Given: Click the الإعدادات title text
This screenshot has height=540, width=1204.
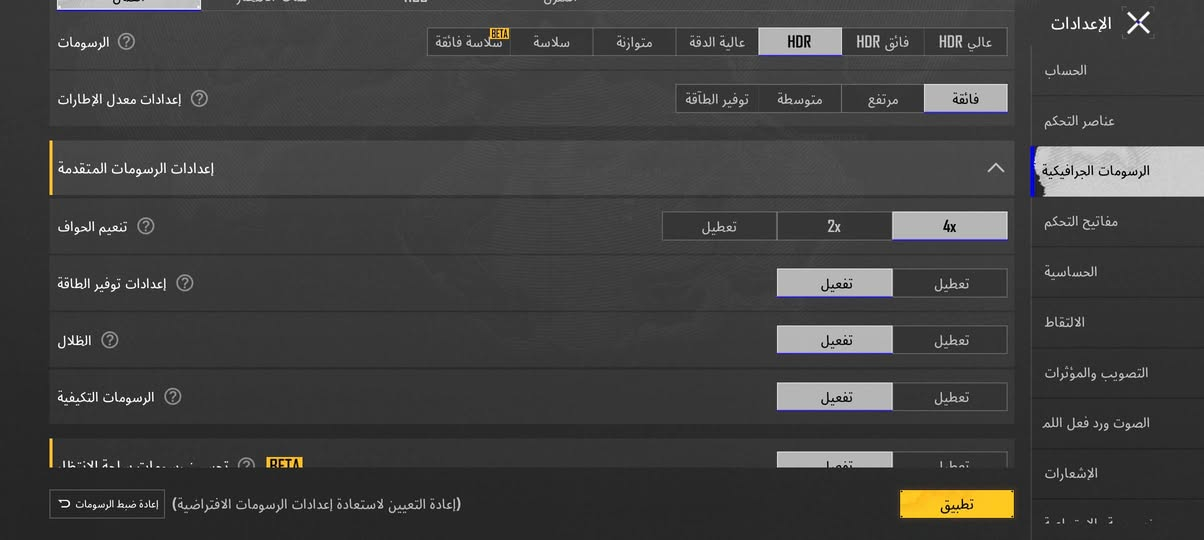Looking at the screenshot, I should (1081, 24).
